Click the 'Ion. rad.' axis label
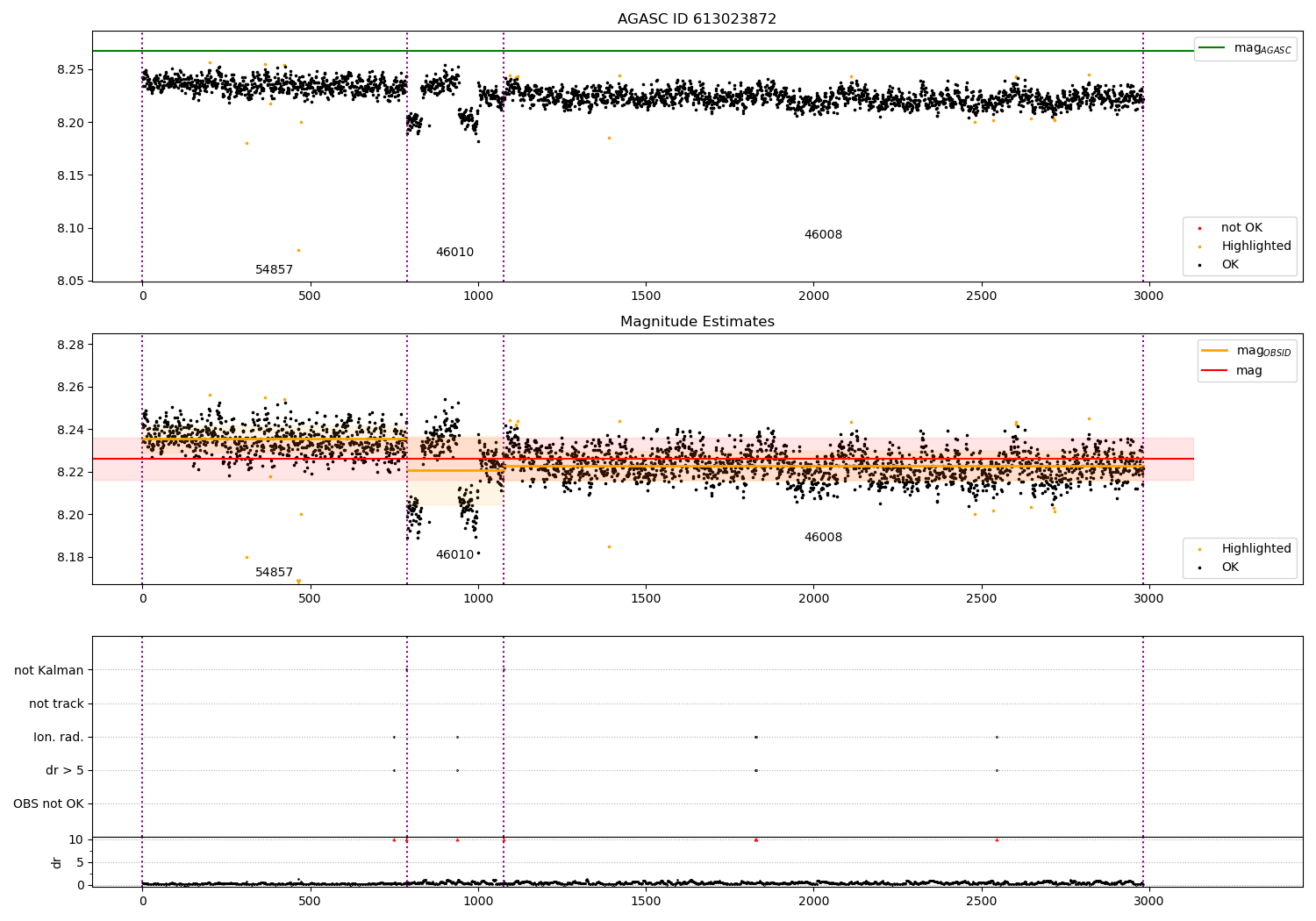Viewport: 1316px width, 921px height. tap(59, 738)
